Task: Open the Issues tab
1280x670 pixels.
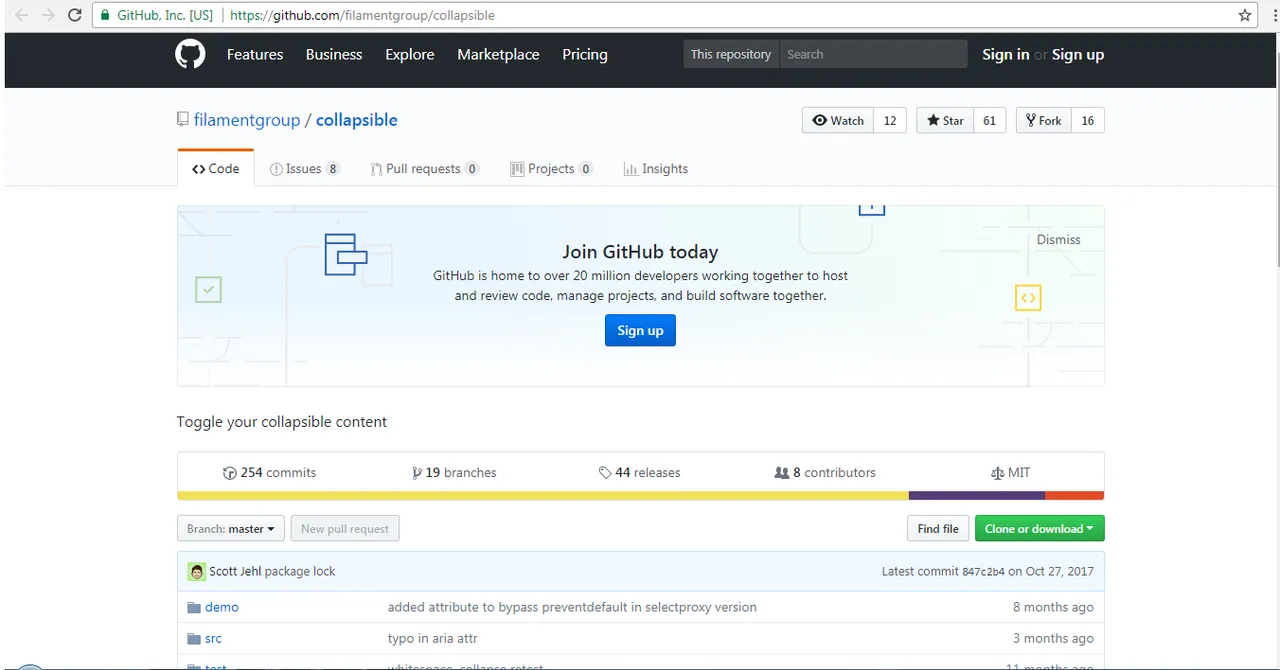Action: [x=305, y=168]
